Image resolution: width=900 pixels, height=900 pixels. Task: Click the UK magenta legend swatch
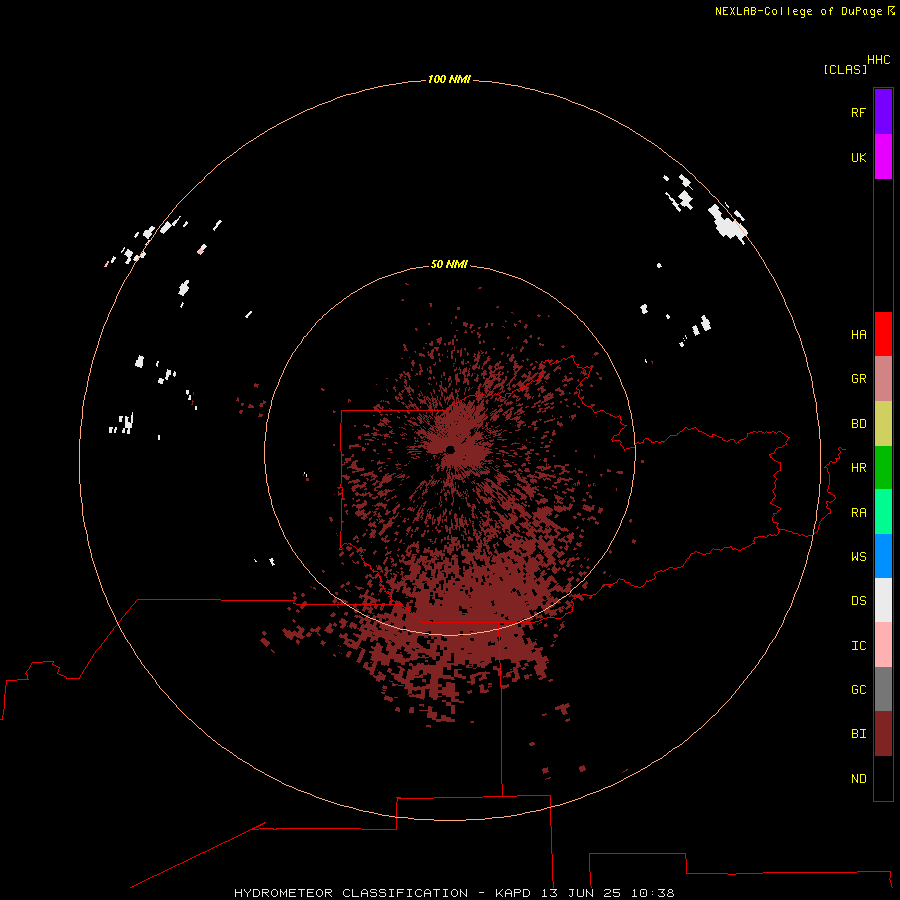(883, 157)
